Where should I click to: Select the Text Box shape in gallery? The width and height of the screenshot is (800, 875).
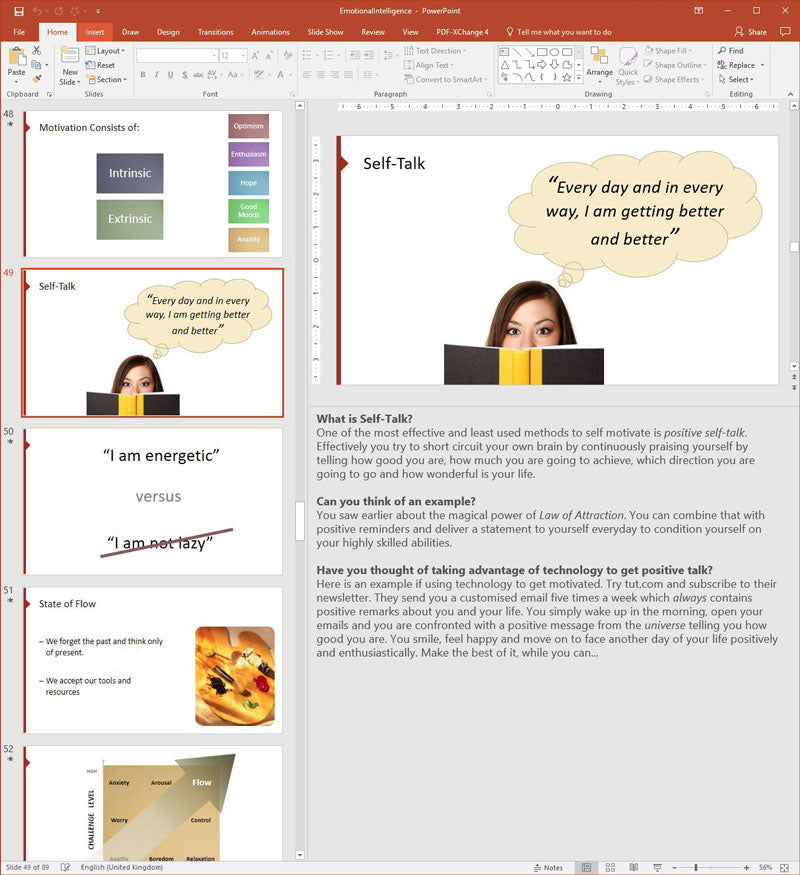click(x=504, y=52)
